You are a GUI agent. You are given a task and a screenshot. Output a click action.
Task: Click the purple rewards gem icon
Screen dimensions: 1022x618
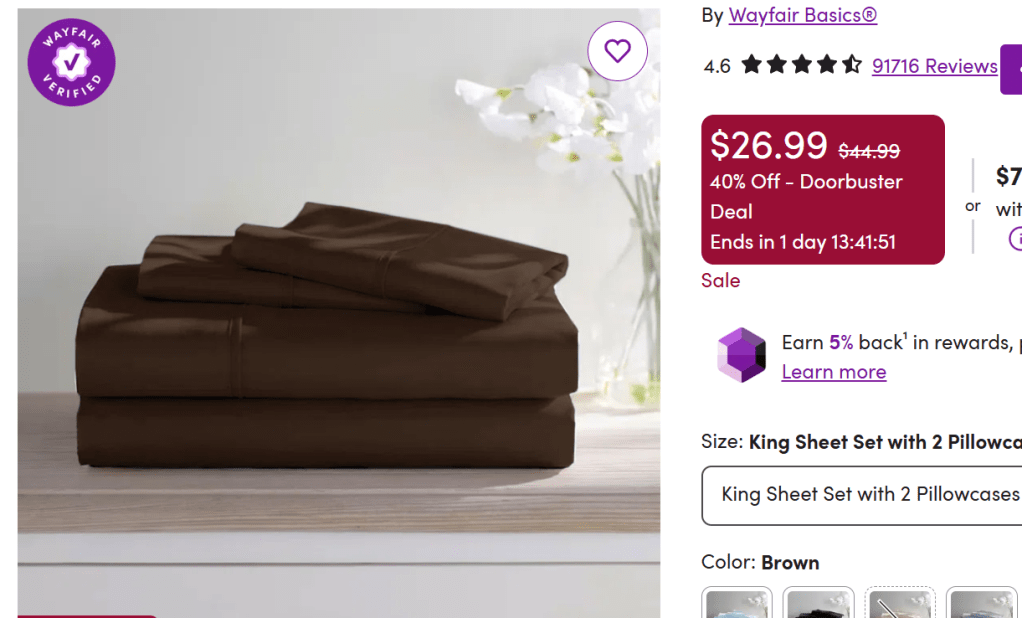coord(741,355)
